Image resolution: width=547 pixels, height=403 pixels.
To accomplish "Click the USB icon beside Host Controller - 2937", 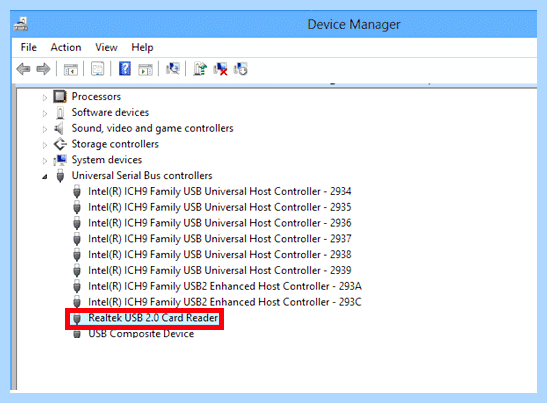I will click(77, 239).
